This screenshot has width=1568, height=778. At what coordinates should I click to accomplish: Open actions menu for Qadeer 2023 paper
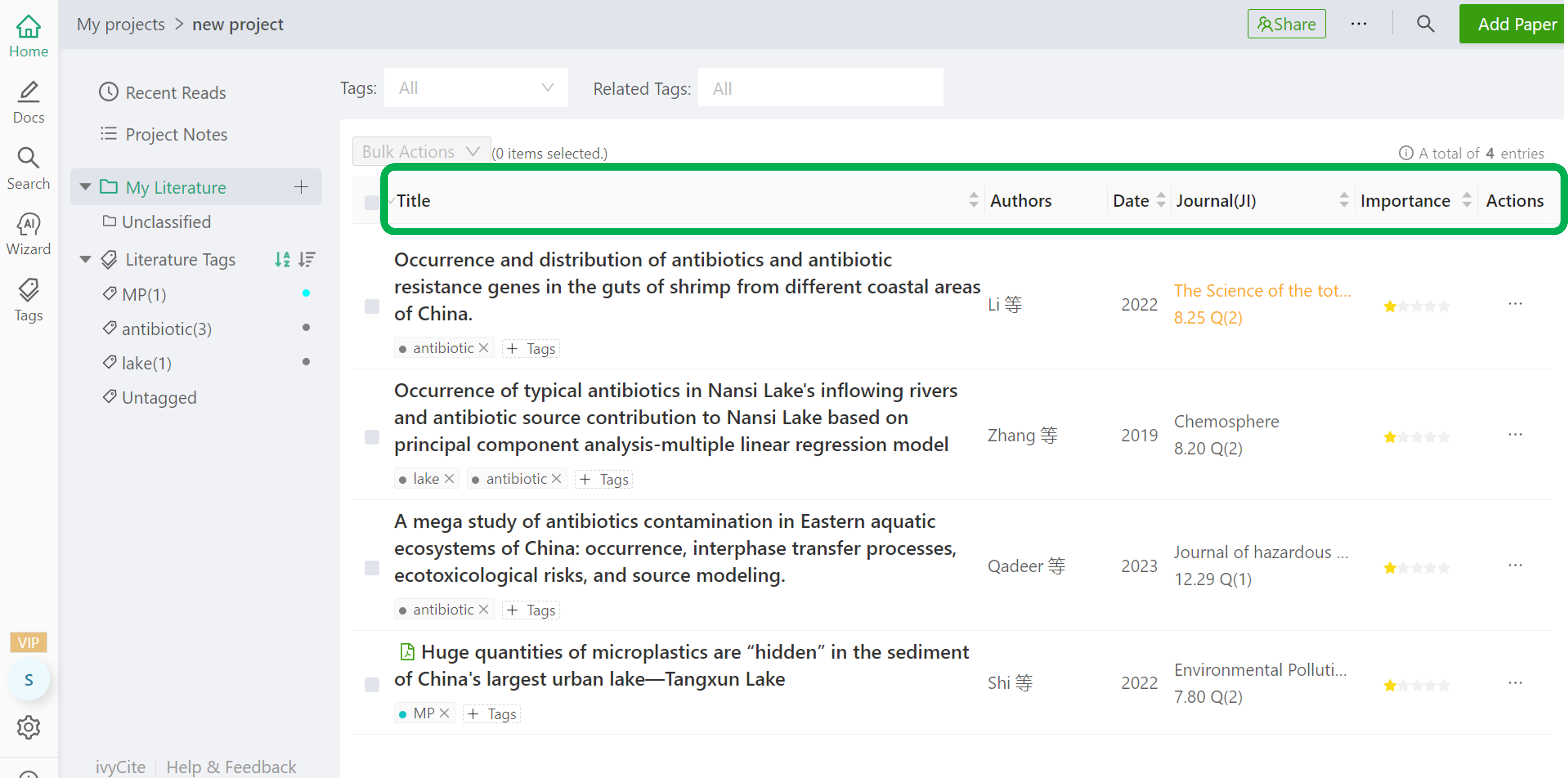tap(1515, 565)
